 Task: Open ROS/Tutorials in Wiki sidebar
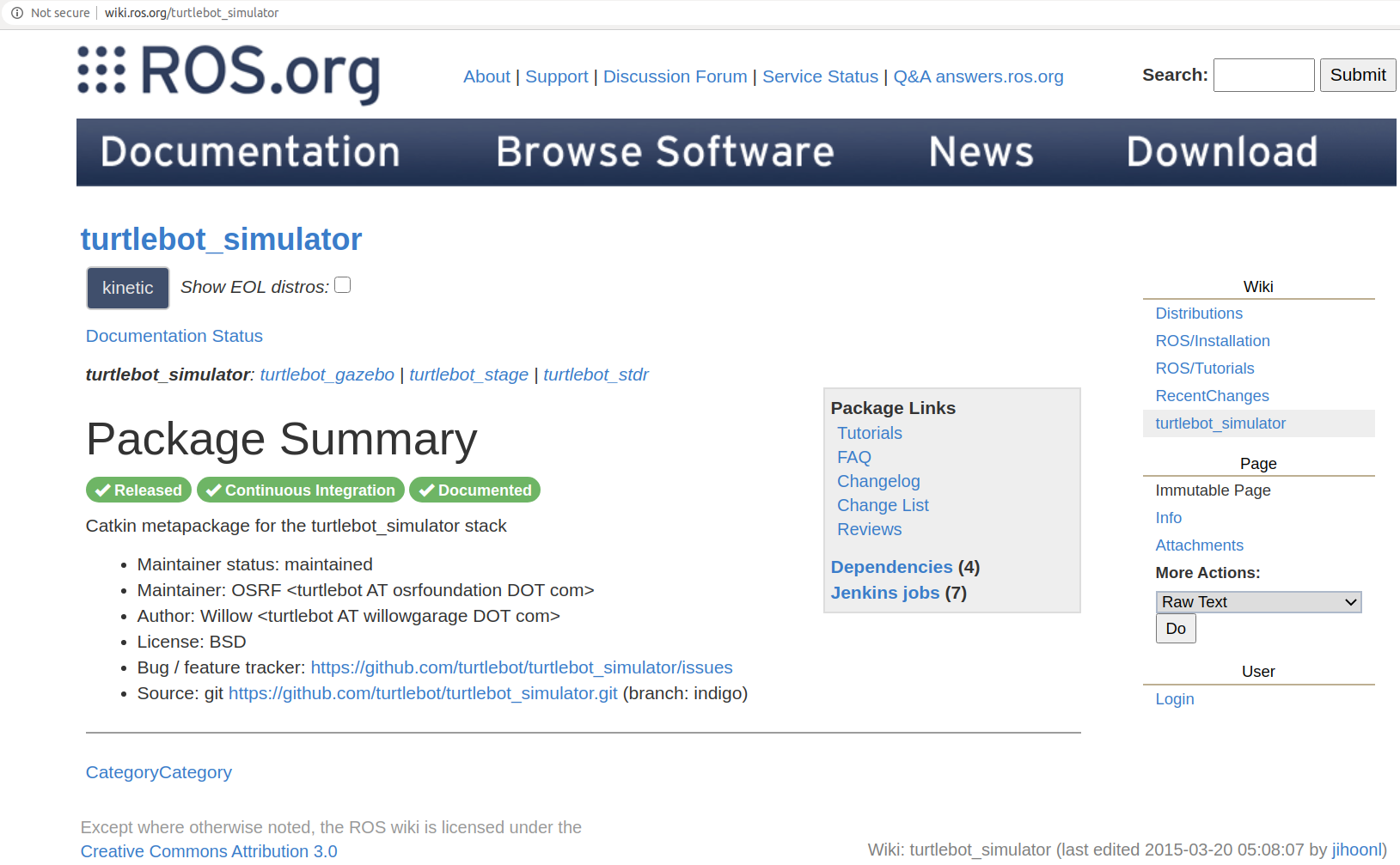click(1205, 369)
